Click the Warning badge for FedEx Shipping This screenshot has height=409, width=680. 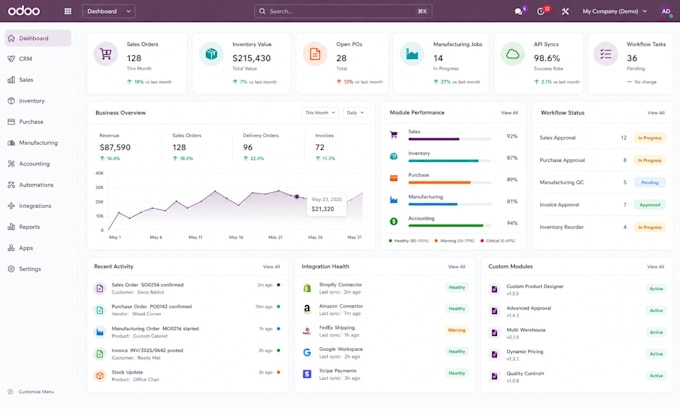pos(456,330)
